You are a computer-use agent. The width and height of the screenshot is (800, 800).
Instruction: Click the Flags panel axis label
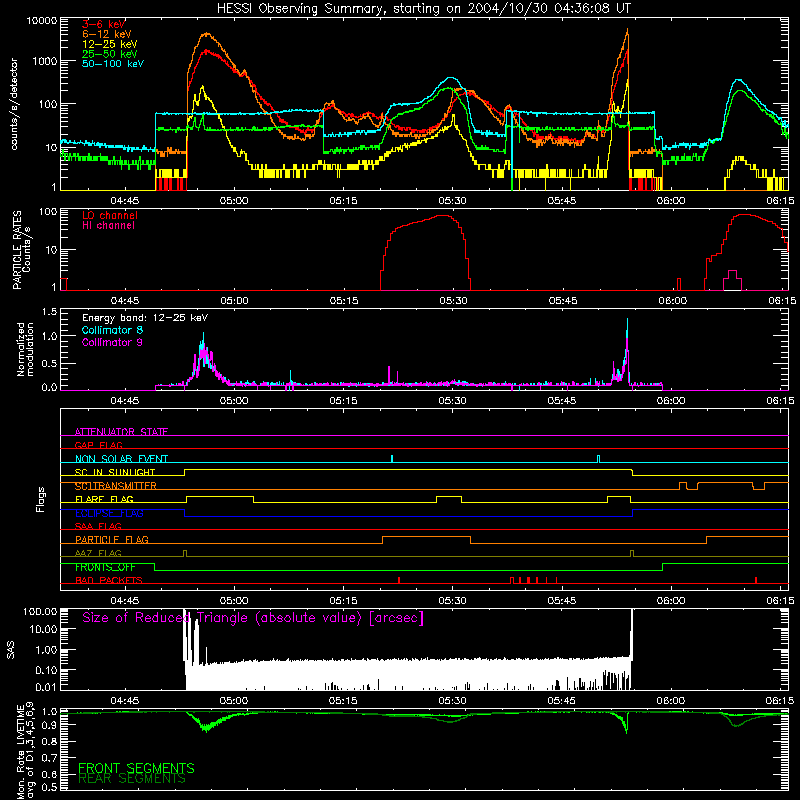tap(41, 499)
